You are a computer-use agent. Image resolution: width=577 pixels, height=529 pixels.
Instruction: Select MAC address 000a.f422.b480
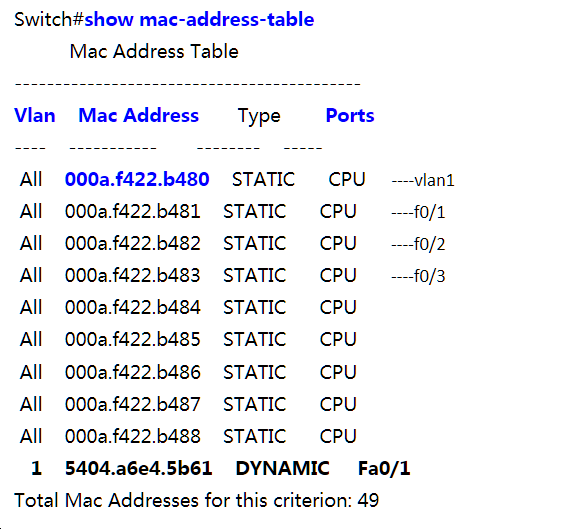point(137,180)
